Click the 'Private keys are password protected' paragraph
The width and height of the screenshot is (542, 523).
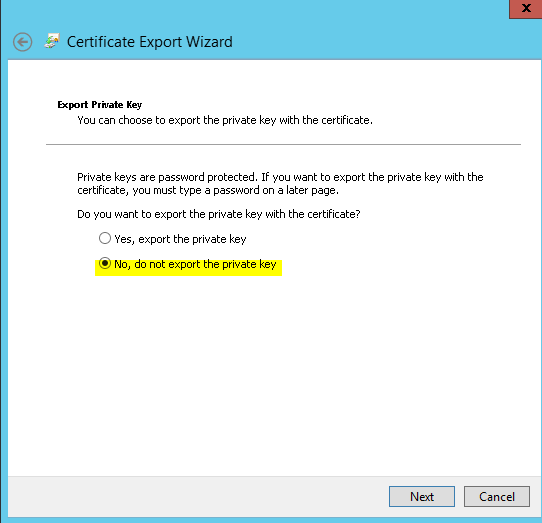(x=280, y=184)
